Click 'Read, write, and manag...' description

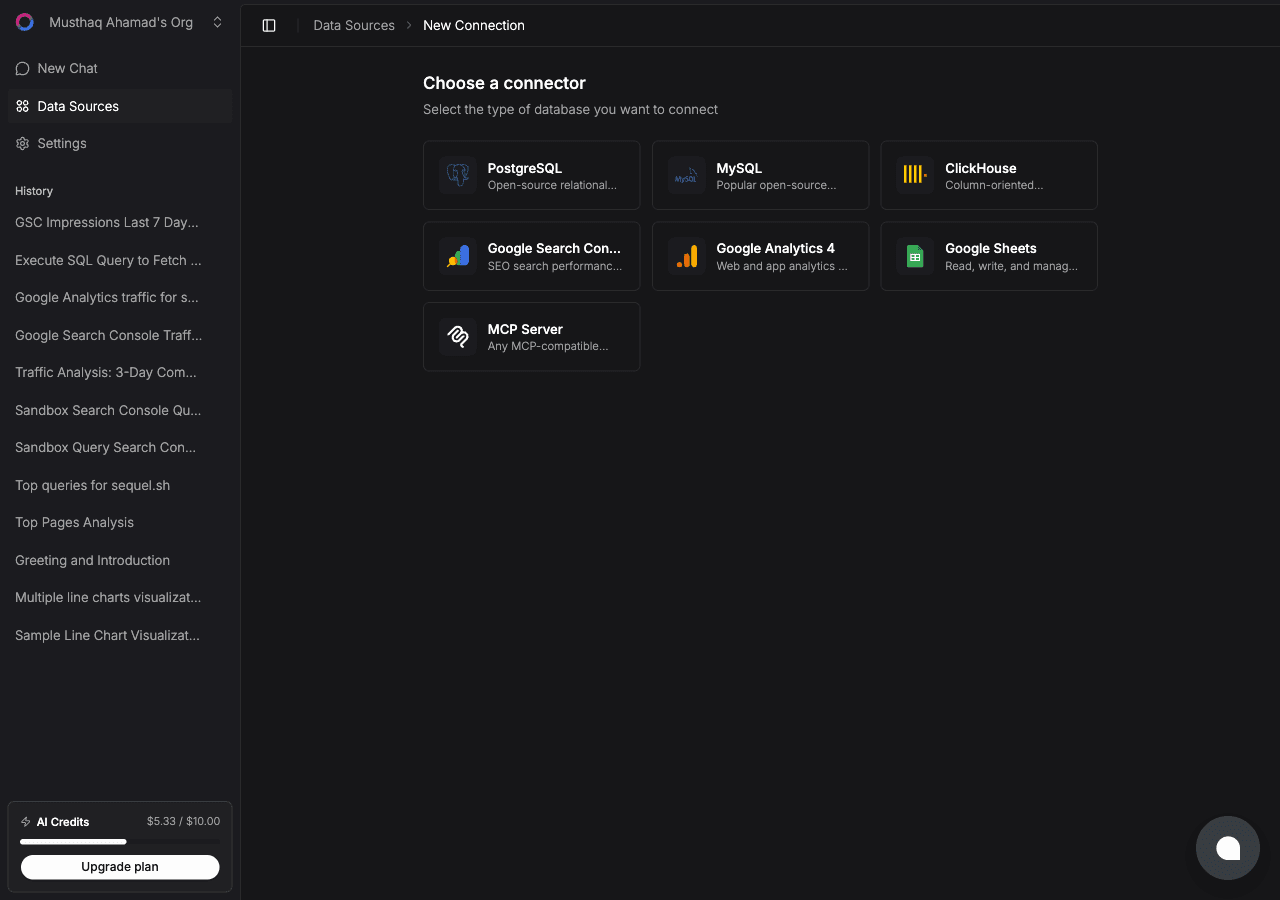click(x=1011, y=266)
